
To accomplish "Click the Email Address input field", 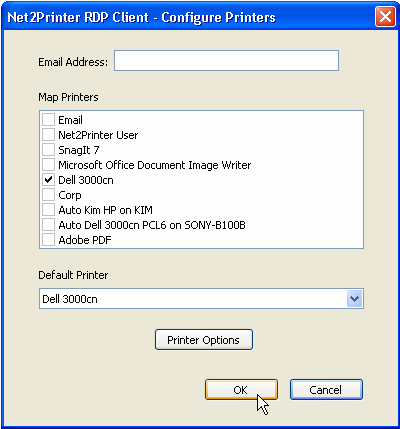I will pyautogui.click(x=226, y=61).
